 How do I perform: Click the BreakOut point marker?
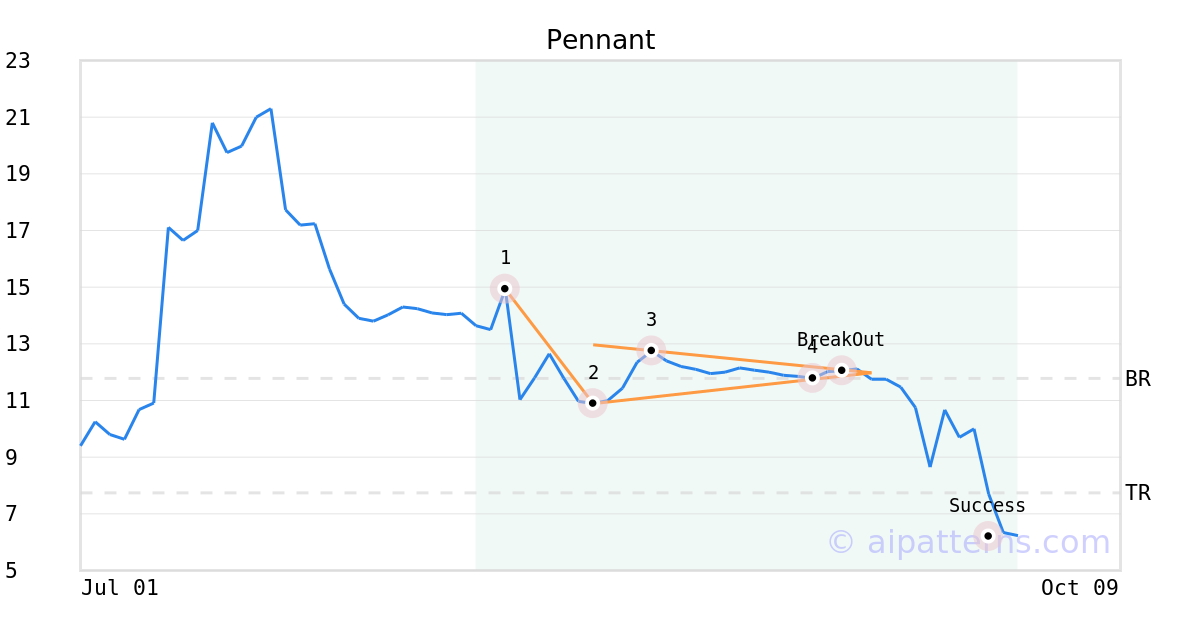(x=842, y=370)
